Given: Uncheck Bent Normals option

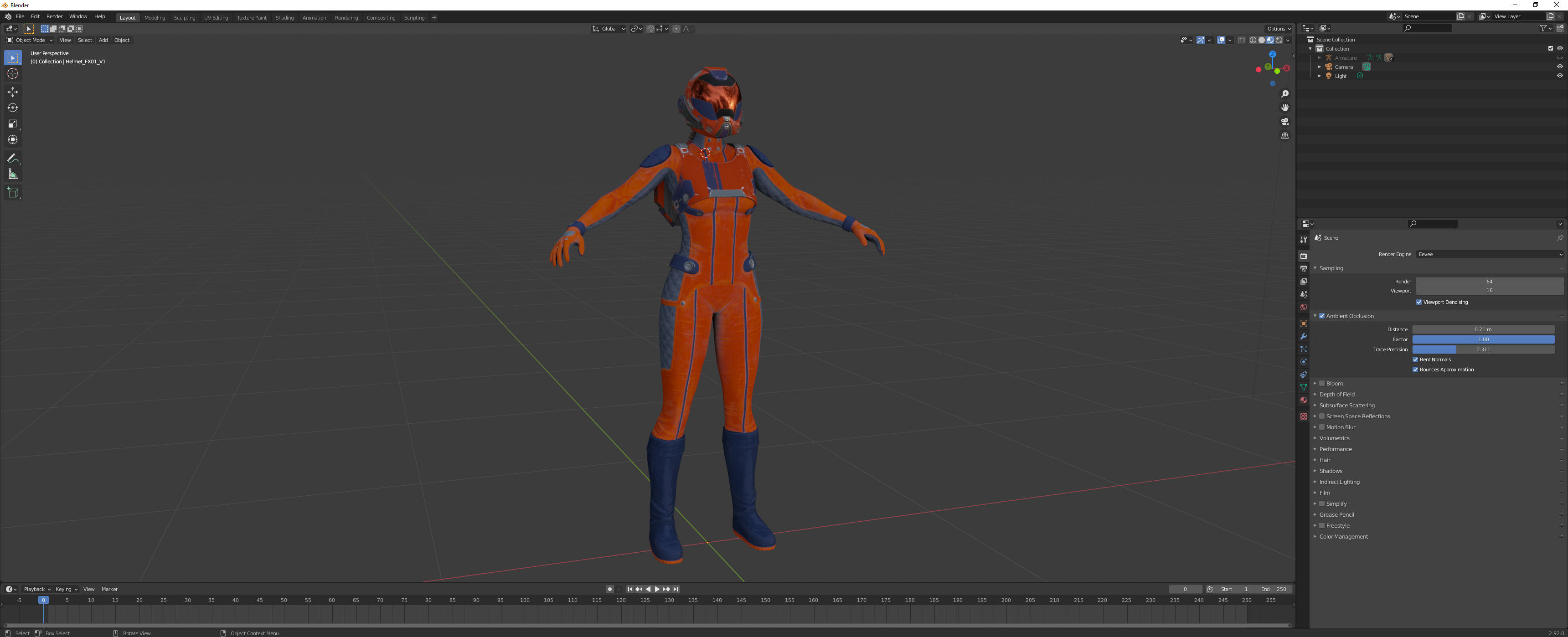Looking at the screenshot, I should [x=1415, y=360].
